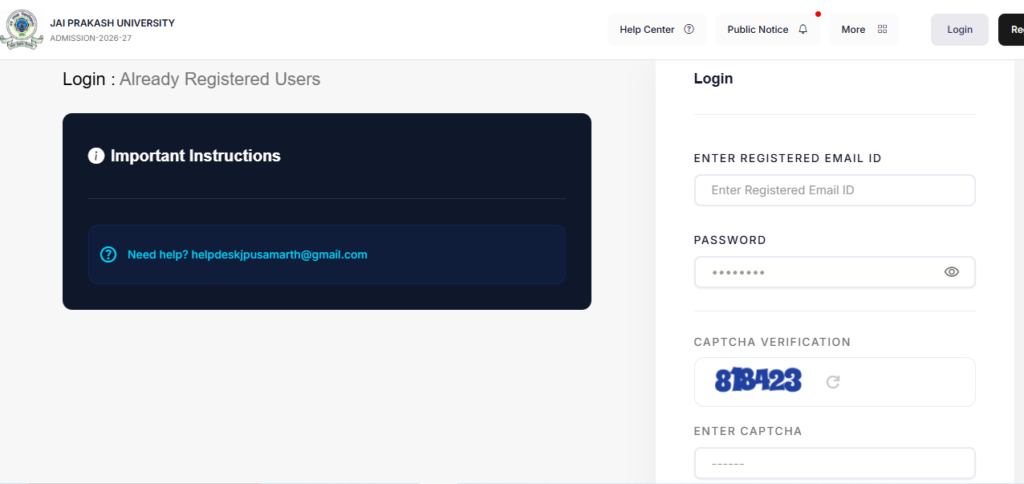Screen dimensions: 1024x484
Task: Click the ADMISSION-2026-27 text
Action: pyautogui.click(x=91, y=38)
